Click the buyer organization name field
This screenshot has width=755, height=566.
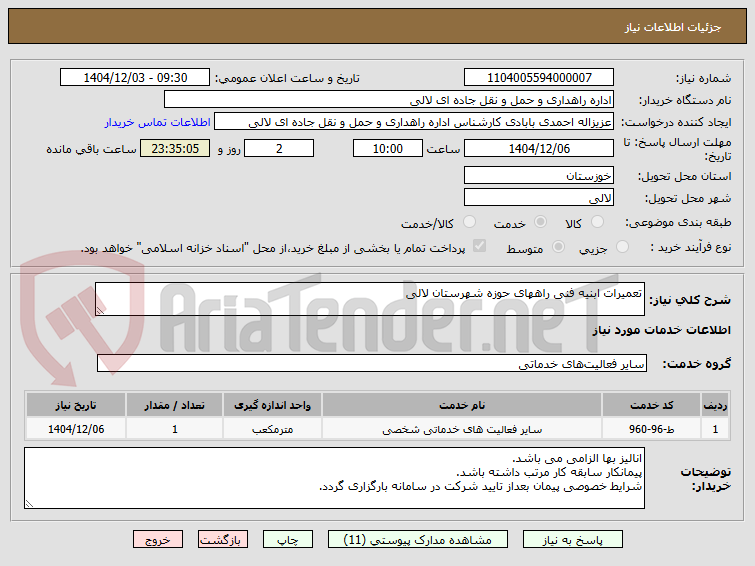389,100
